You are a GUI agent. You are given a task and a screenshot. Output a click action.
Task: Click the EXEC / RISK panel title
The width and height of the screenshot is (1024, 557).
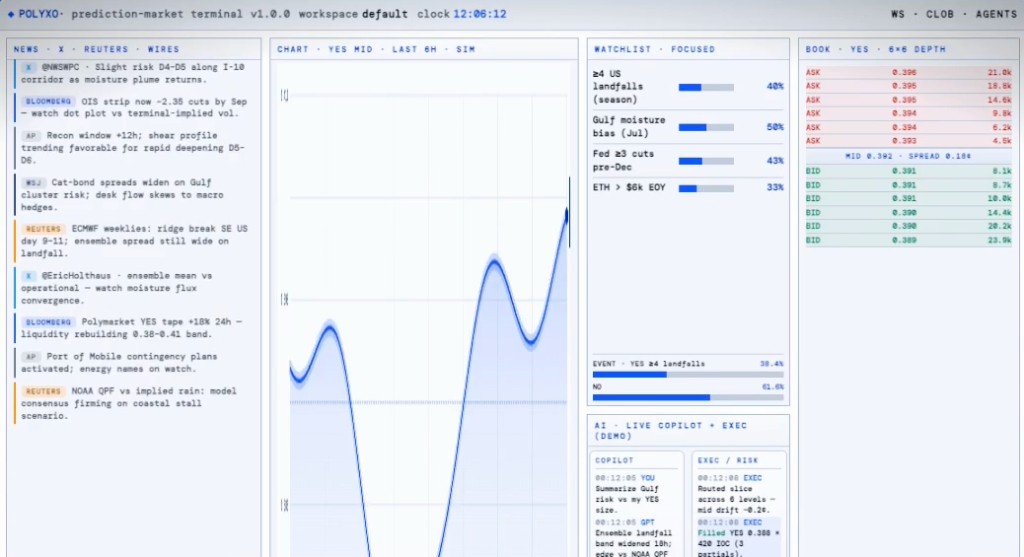click(x=724, y=460)
